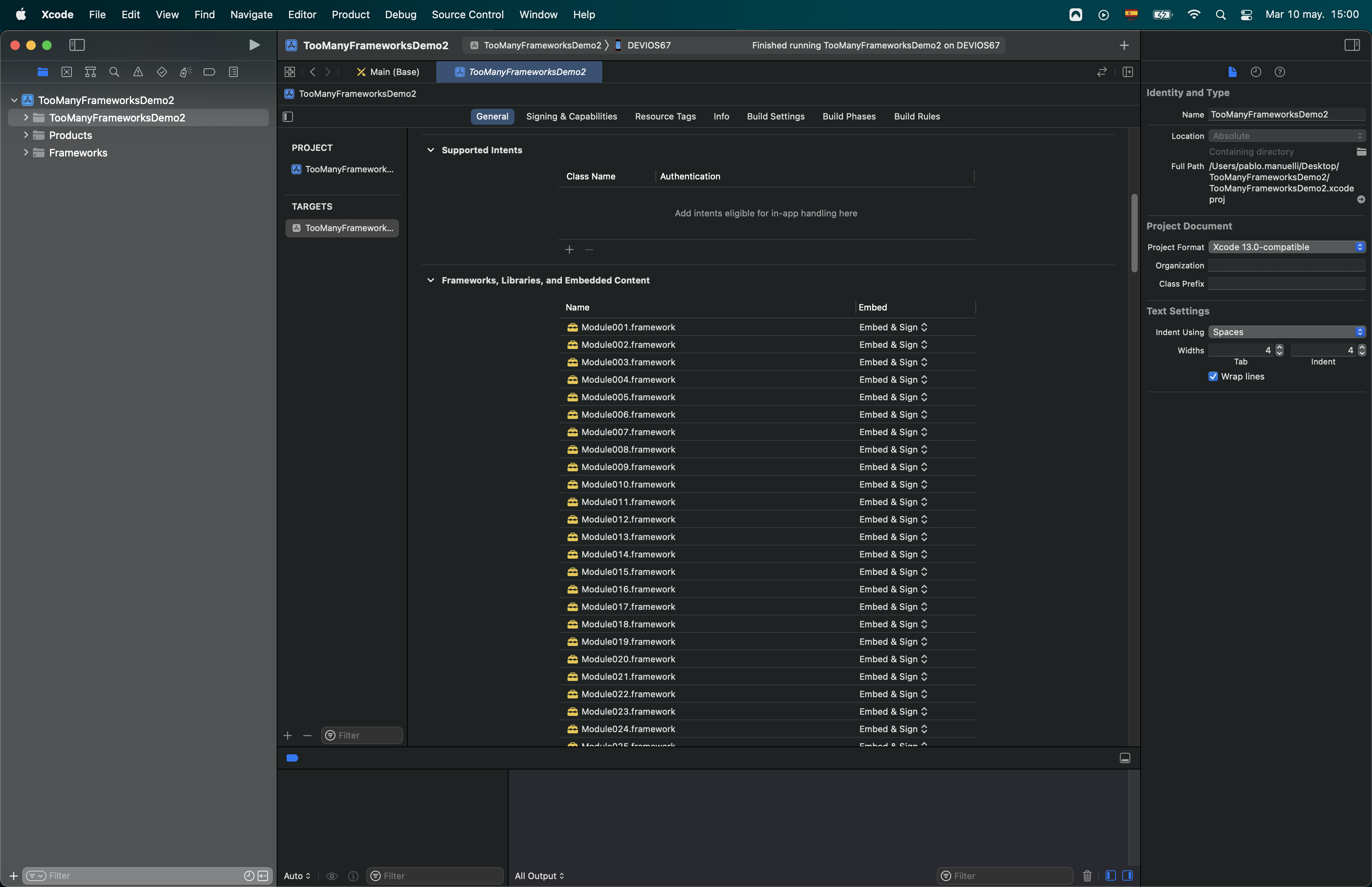The height and width of the screenshot is (887, 1372).
Task: Add a supported intent with plus
Action: click(569, 249)
